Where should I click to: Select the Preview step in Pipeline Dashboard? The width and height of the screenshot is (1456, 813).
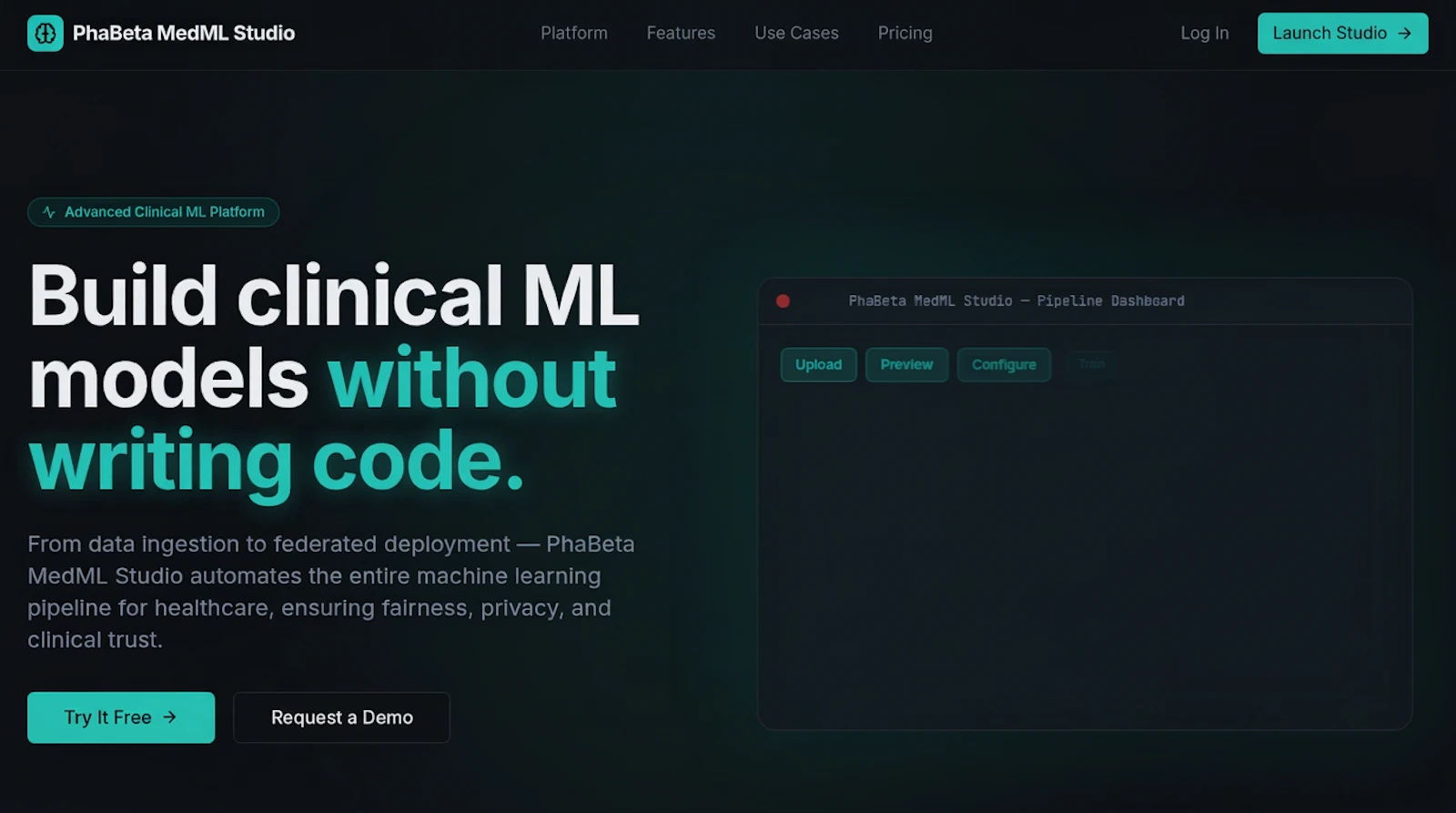click(906, 365)
